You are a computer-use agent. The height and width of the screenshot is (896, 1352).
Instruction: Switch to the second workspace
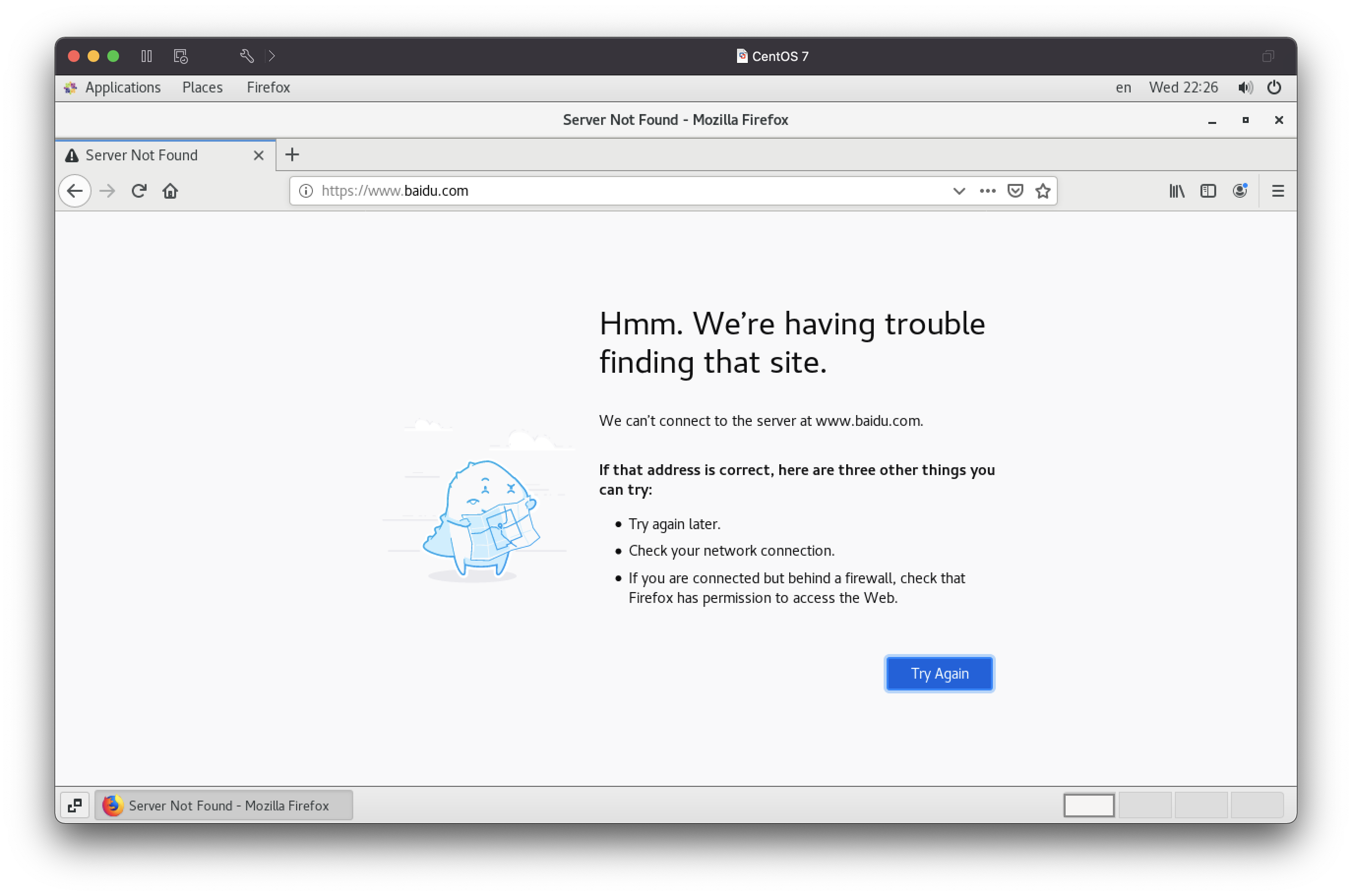click(1144, 805)
